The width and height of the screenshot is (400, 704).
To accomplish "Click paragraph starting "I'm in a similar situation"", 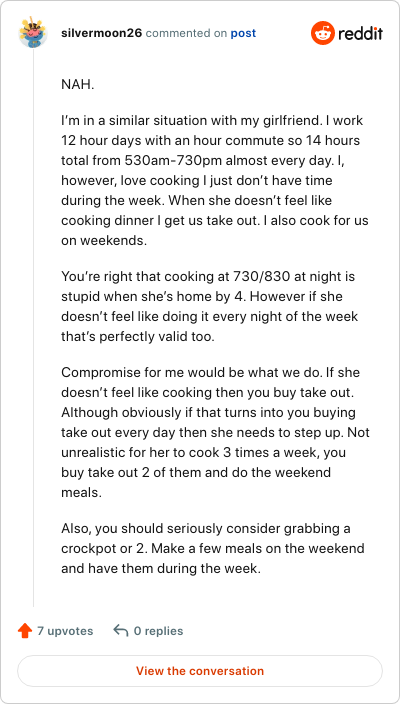I will (215, 180).
